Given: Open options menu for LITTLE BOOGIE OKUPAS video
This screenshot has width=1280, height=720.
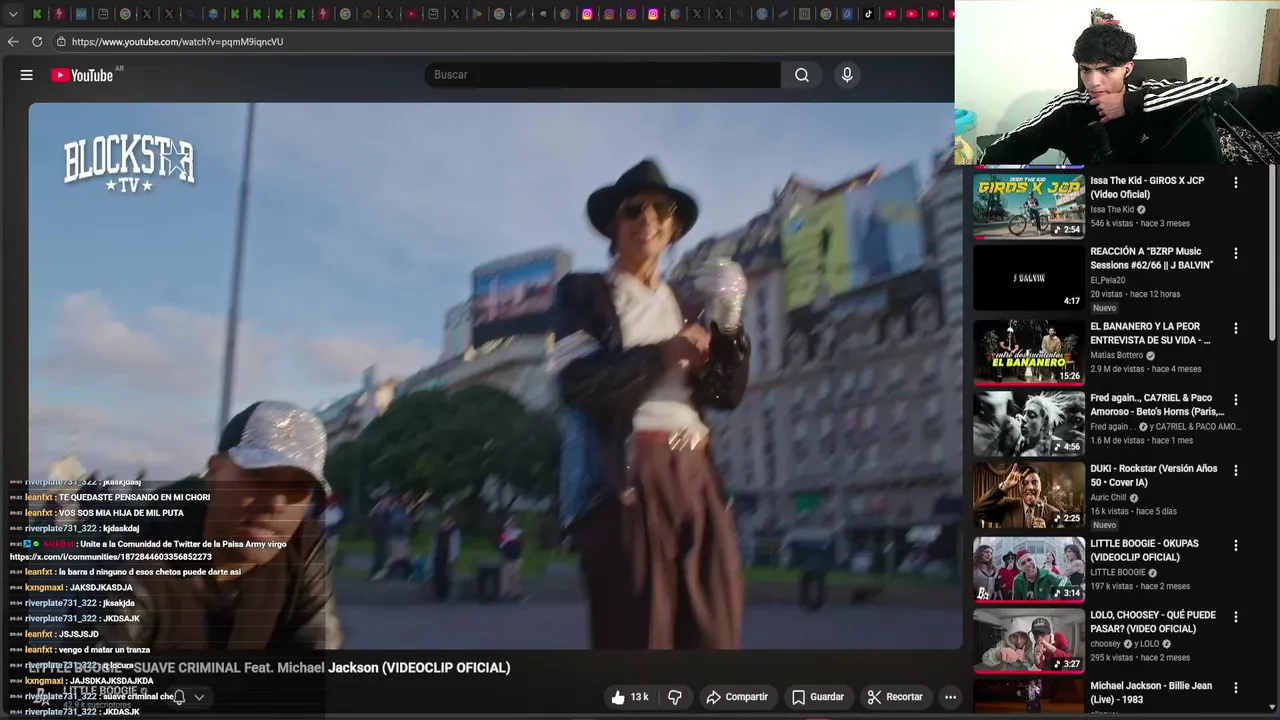Looking at the screenshot, I should pos(1236,546).
